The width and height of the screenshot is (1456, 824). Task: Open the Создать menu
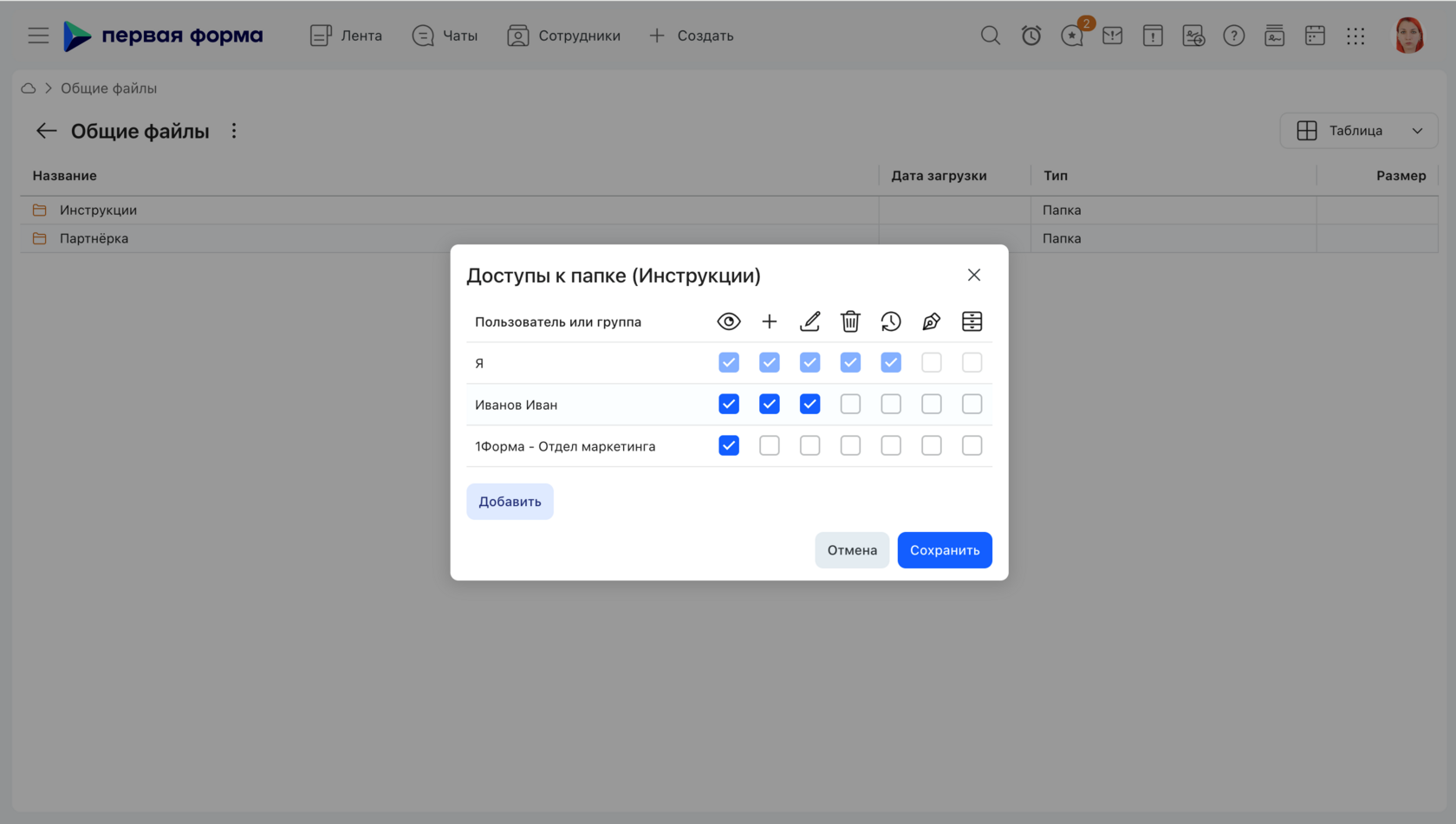tap(691, 36)
